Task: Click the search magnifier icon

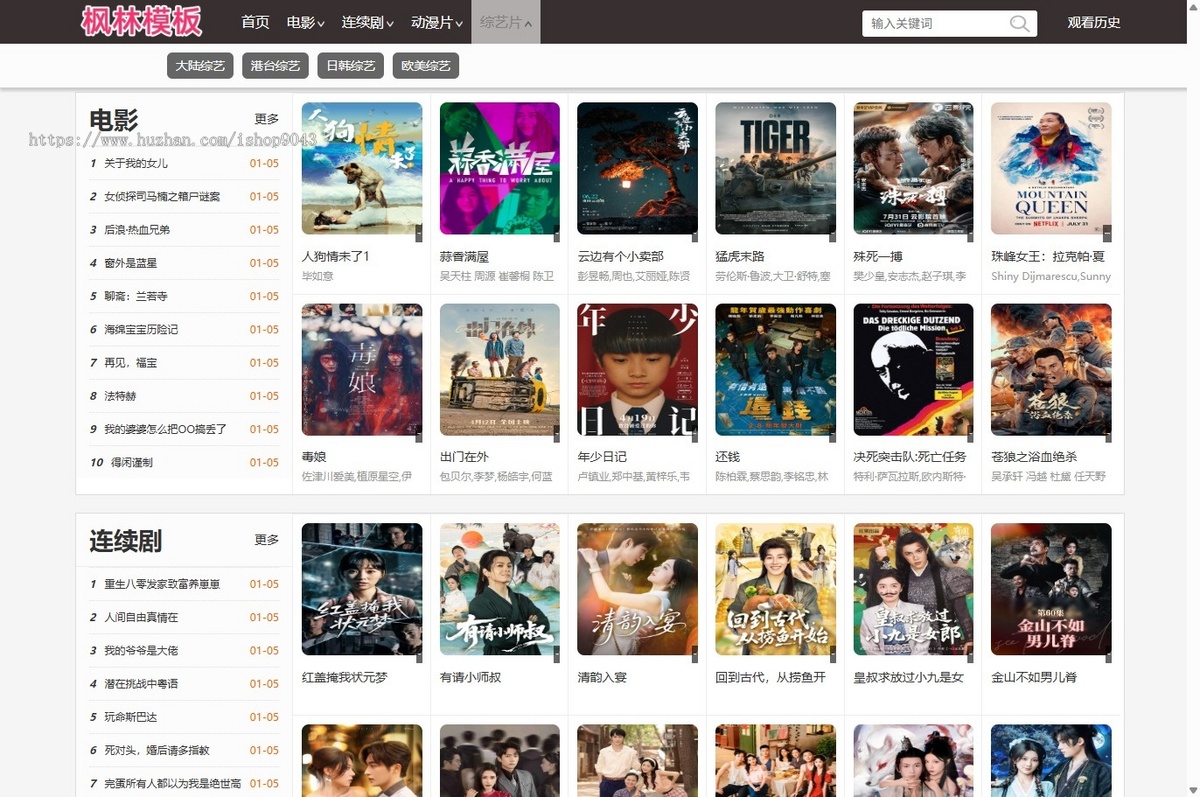Action: coord(1019,24)
